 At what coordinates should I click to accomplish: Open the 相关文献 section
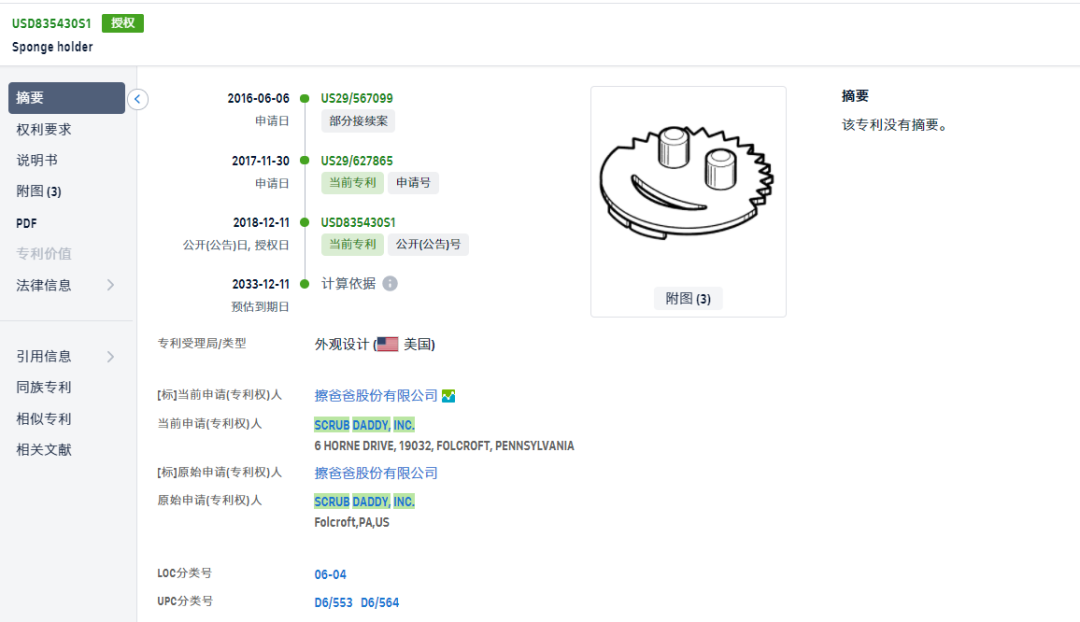(x=44, y=450)
